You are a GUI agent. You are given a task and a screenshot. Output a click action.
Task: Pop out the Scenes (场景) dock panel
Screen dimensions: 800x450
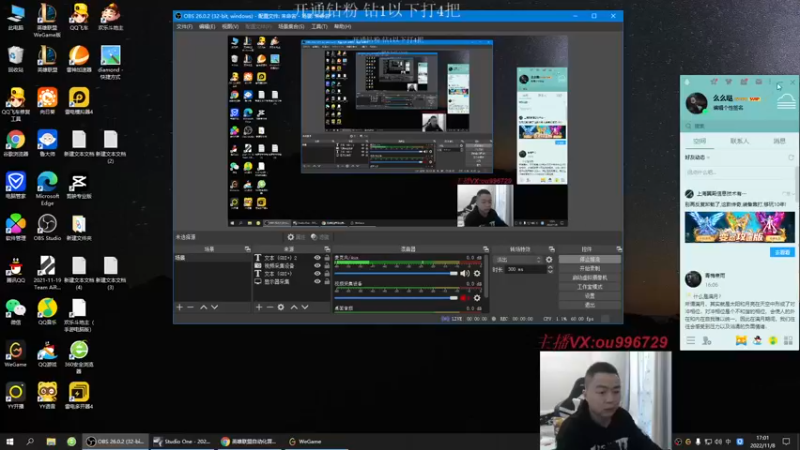coord(247,249)
